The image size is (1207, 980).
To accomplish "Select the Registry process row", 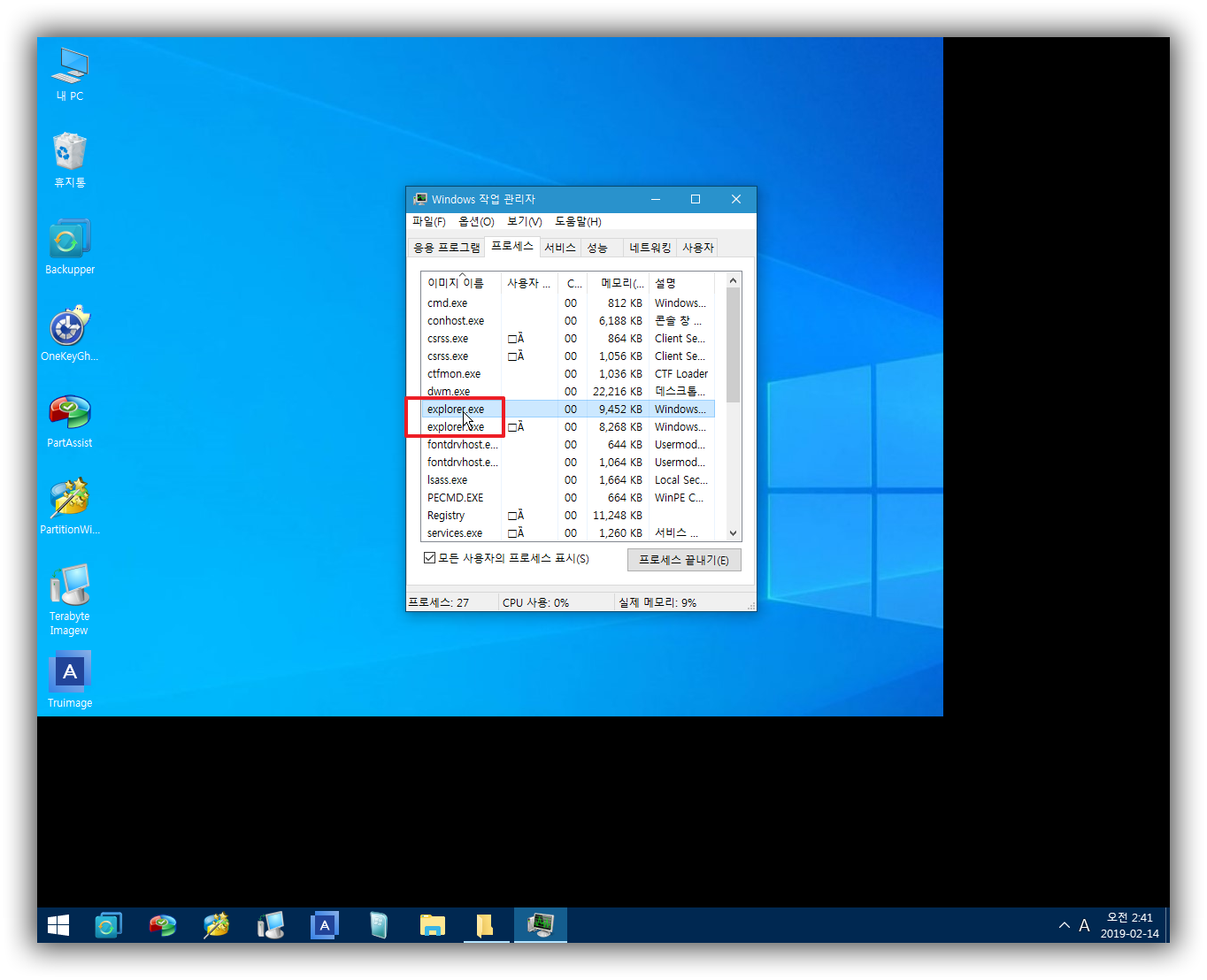I will (x=568, y=515).
